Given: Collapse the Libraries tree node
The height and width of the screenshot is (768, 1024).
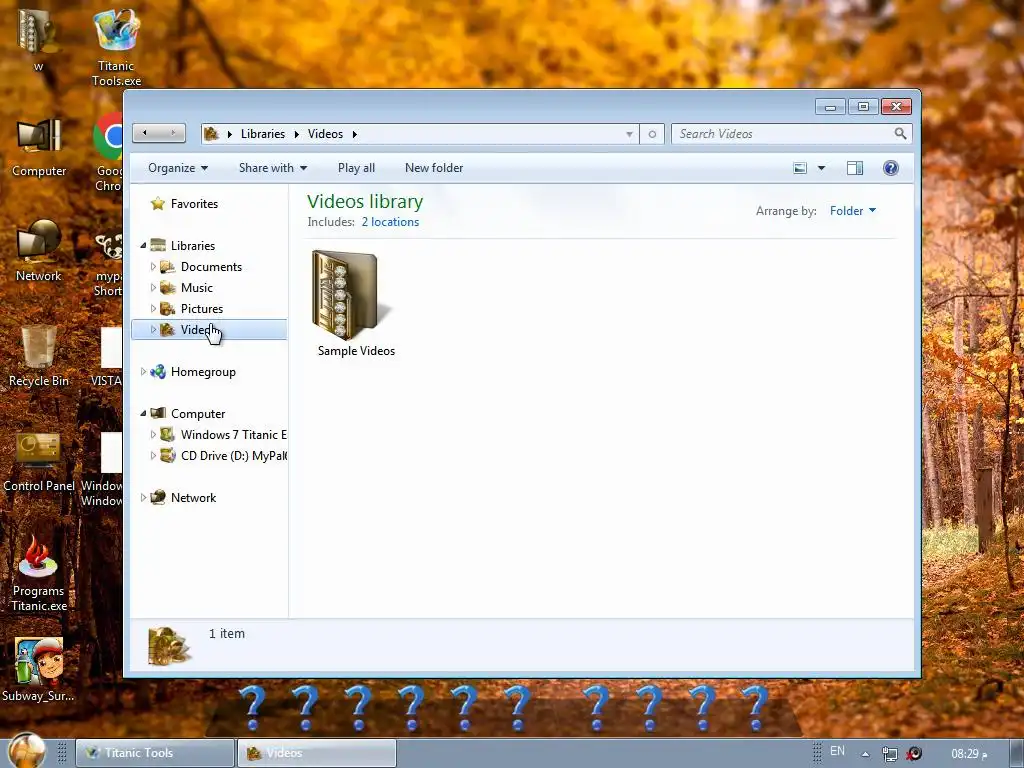Looking at the screenshot, I should pos(143,246).
